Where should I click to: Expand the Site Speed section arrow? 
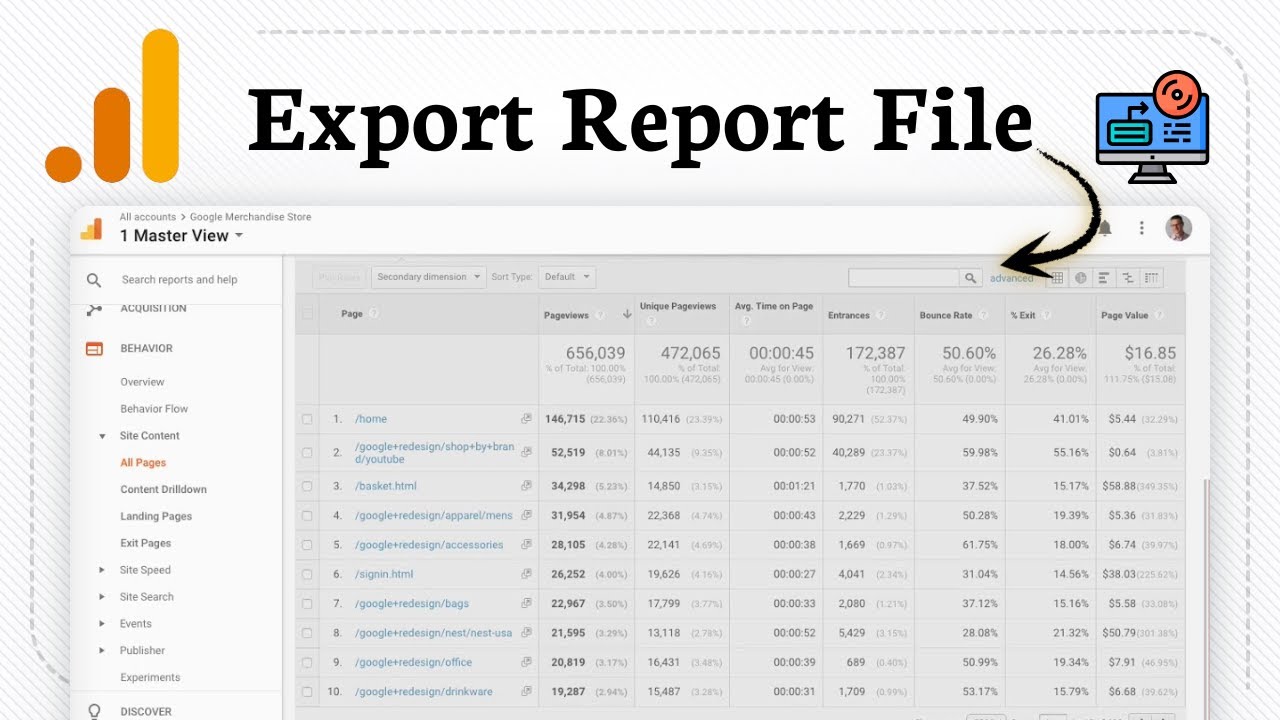click(102, 570)
